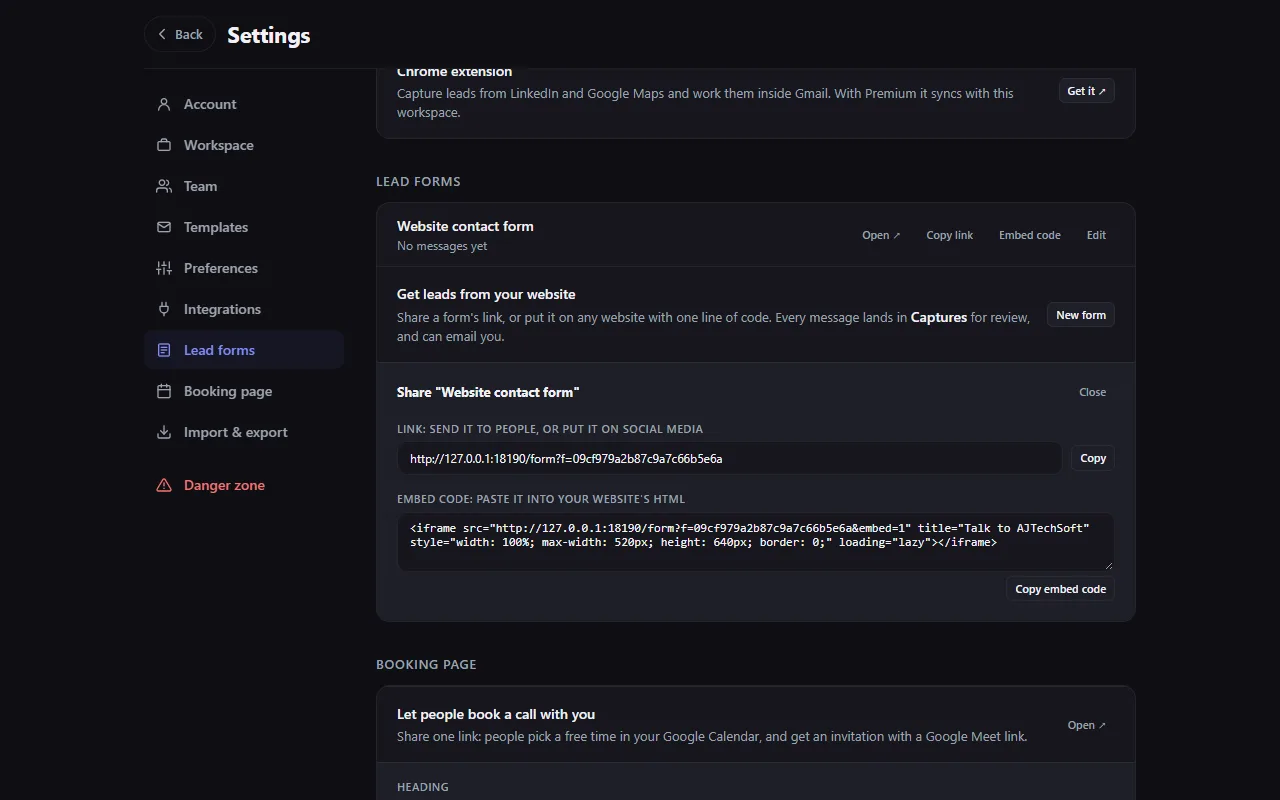1280x800 pixels.
Task: Click the bold 'Captures' word
Action: coord(939,317)
